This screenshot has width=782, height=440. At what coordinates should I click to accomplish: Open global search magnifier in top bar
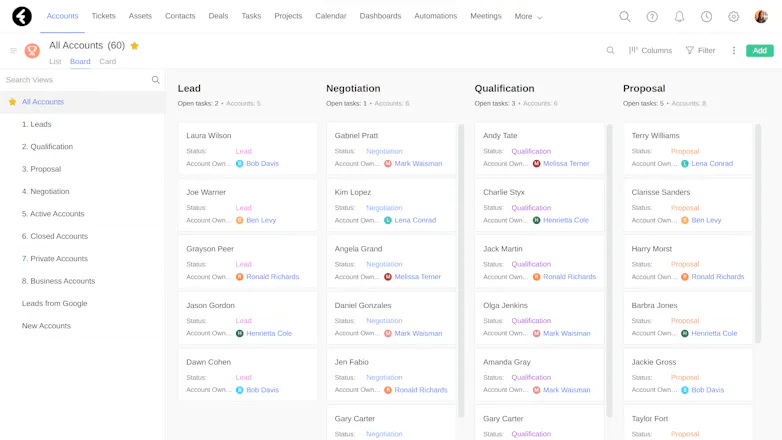point(624,16)
